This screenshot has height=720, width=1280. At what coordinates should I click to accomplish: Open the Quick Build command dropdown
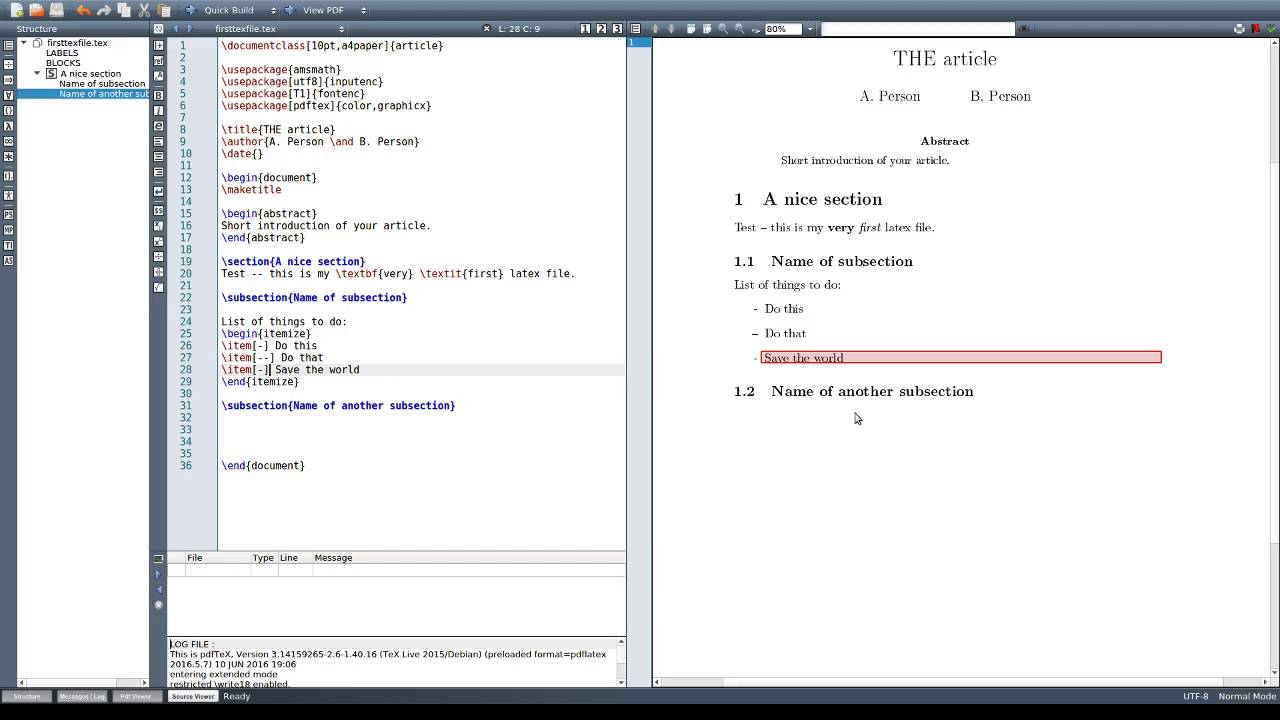273,10
